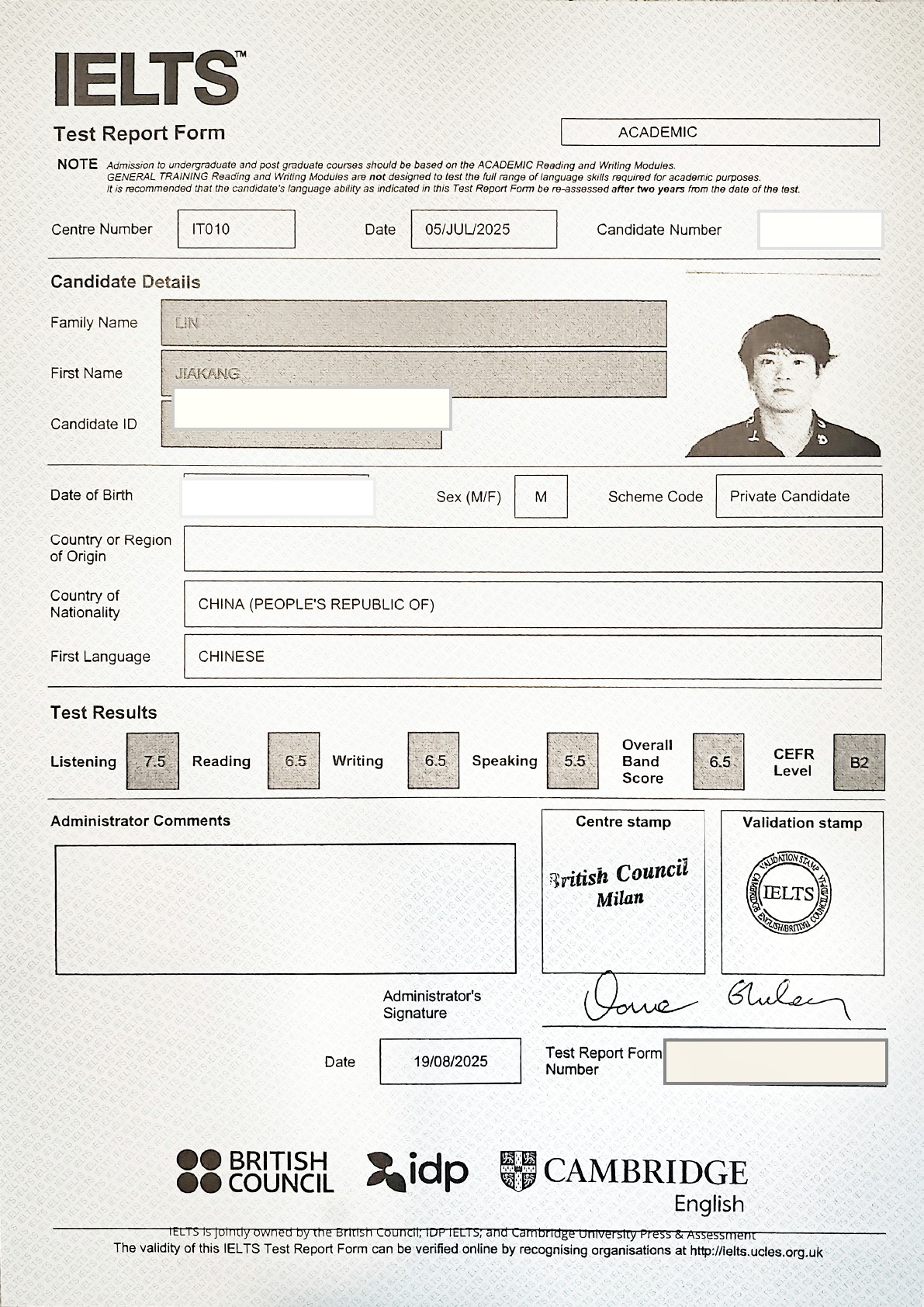Click the Sex box showing M
The image size is (924, 1307).
(541, 497)
